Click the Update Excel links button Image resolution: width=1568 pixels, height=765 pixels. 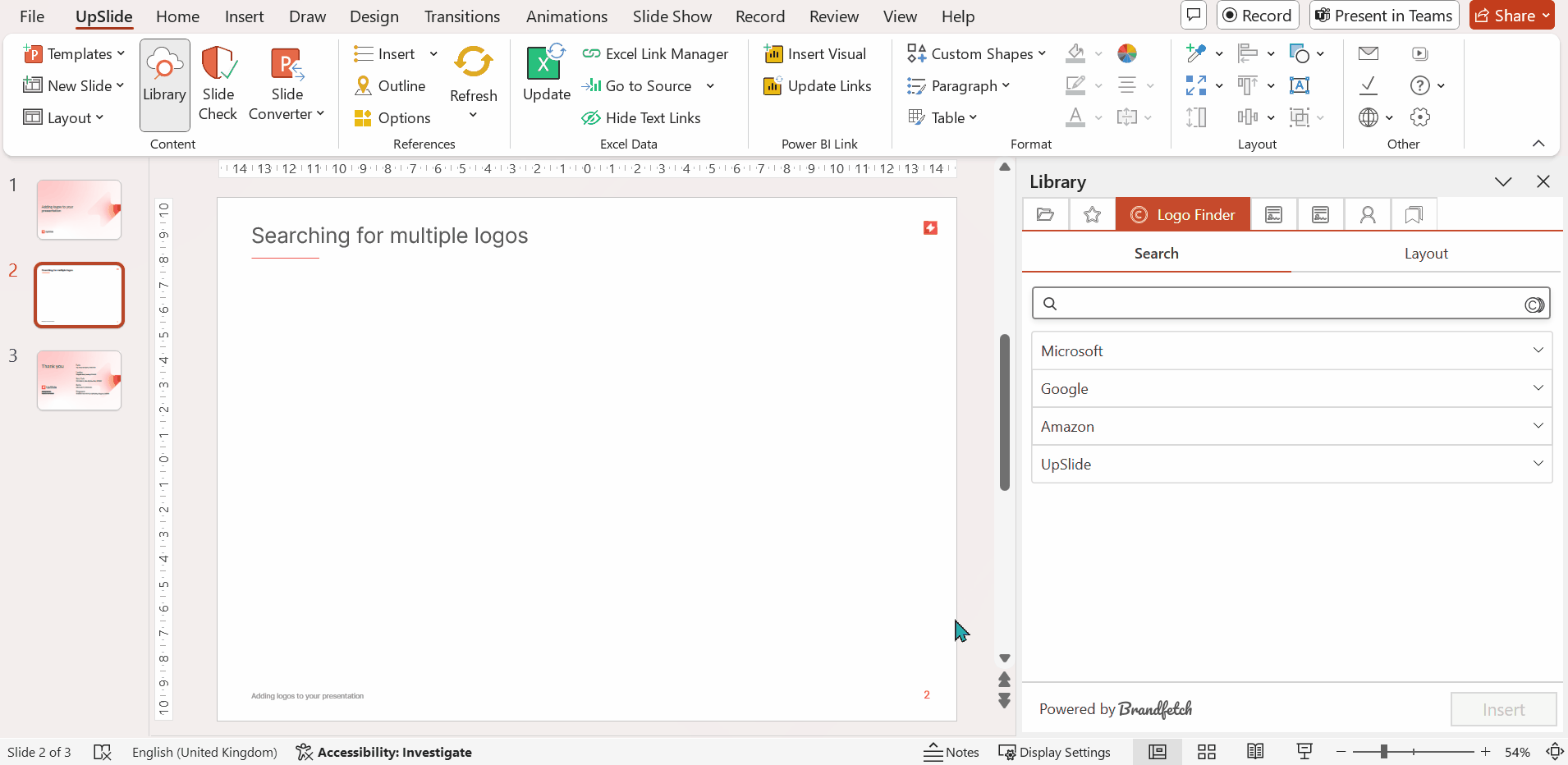[546, 74]
